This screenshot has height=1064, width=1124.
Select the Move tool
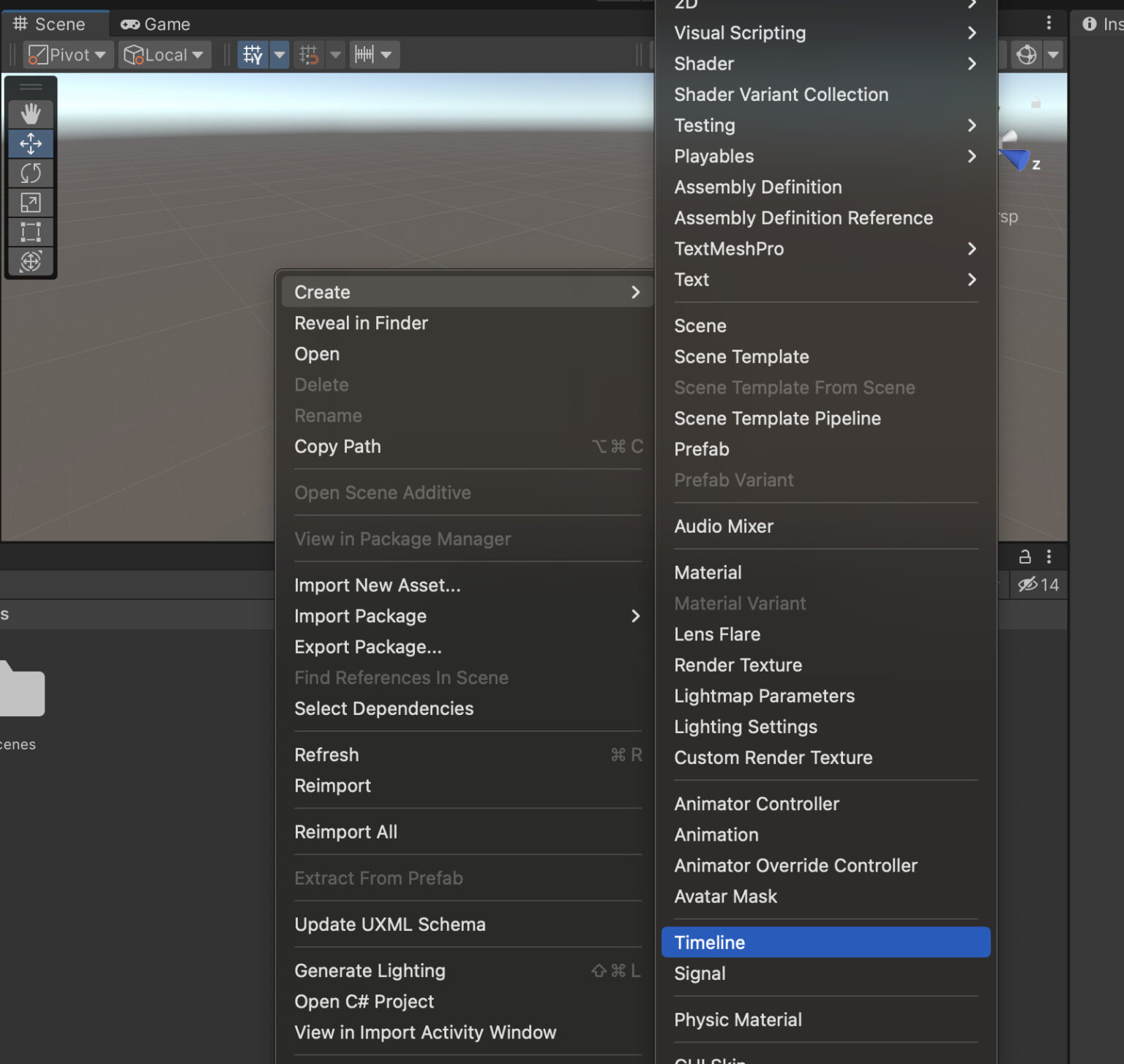pos(31,144)
